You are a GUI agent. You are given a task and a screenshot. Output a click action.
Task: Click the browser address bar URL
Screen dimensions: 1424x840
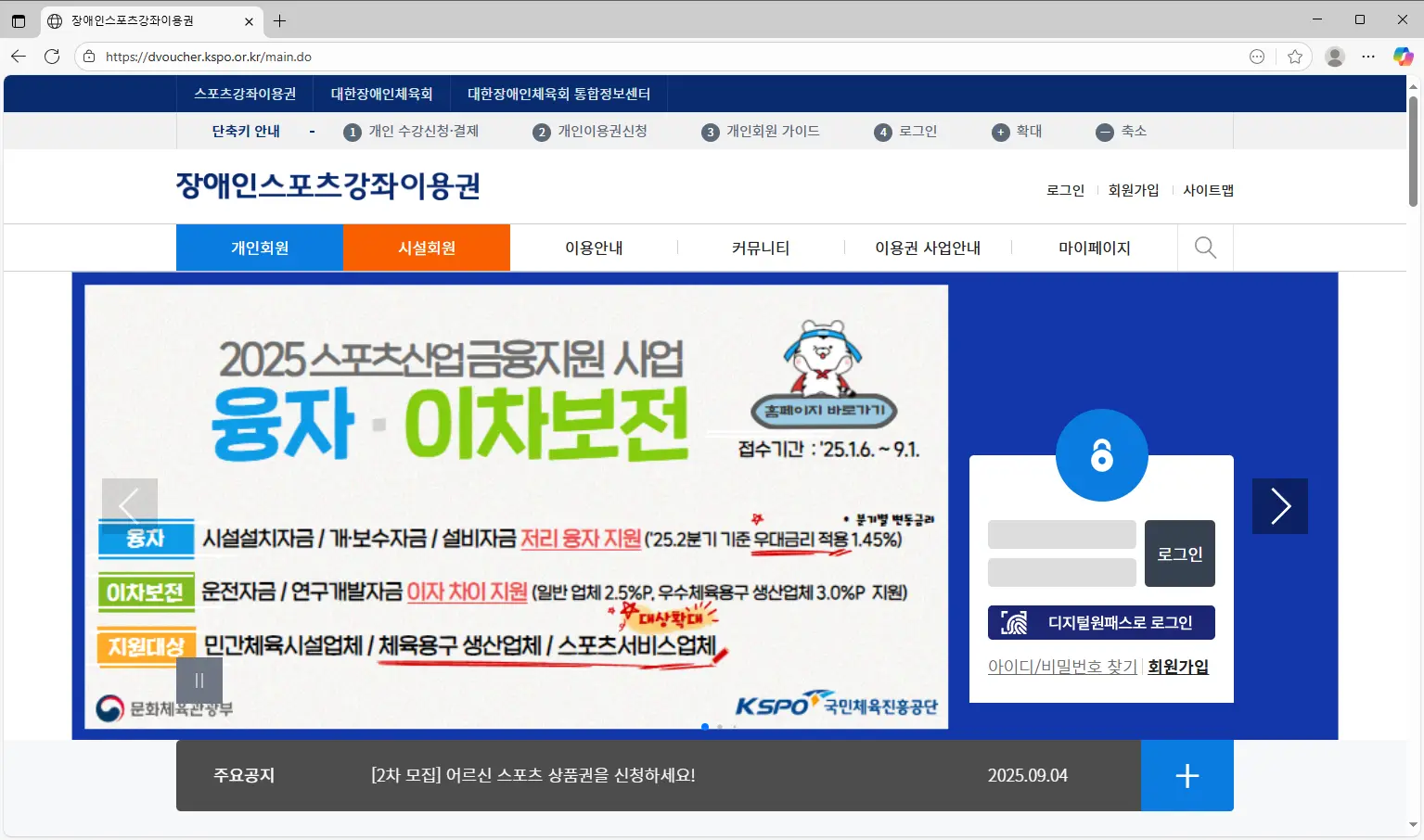[209, 57]
